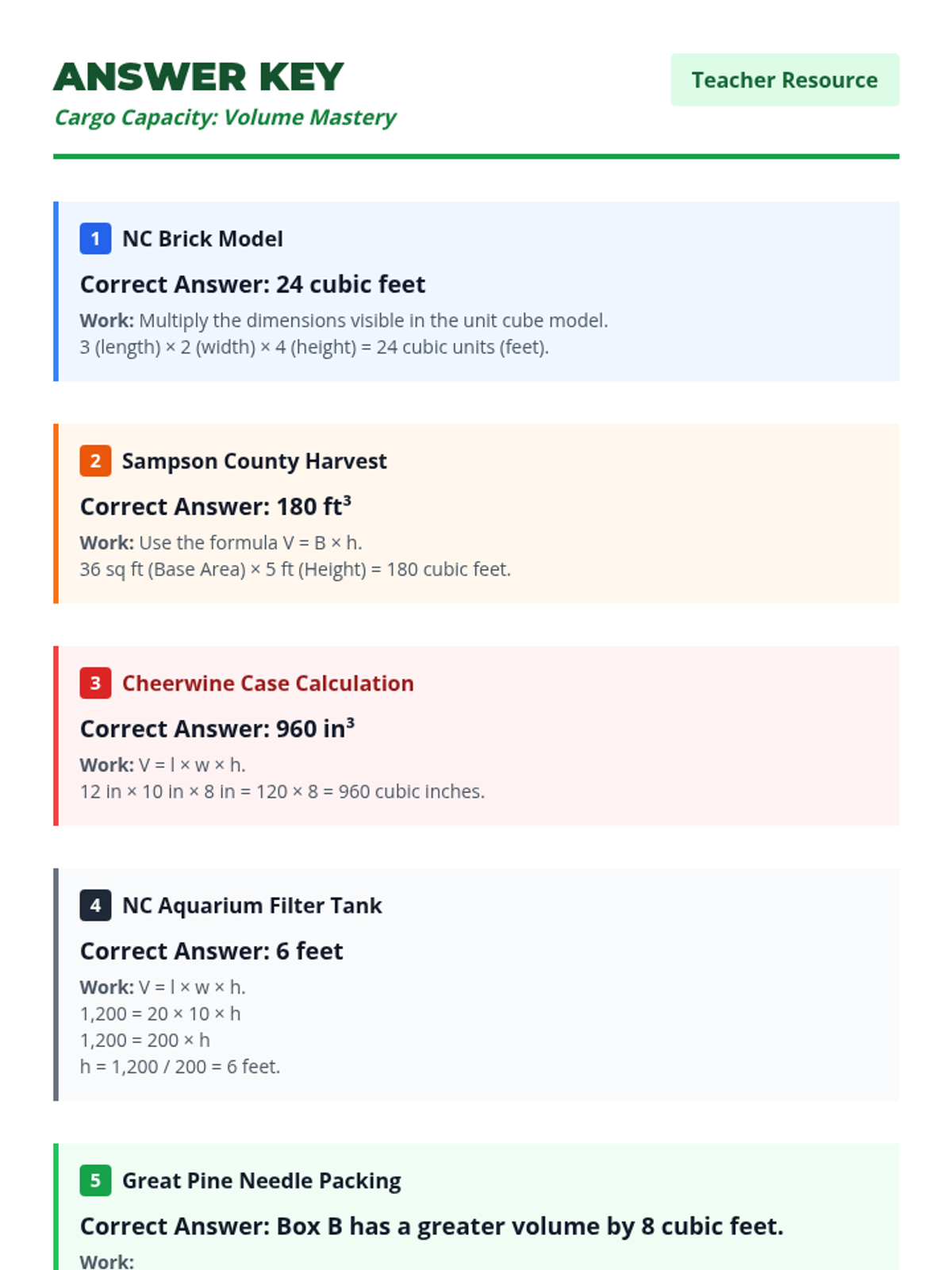Click the 36 sq ft Base Area line
The height and width of the screenshot is (1270, 952).
coord(295,569)
